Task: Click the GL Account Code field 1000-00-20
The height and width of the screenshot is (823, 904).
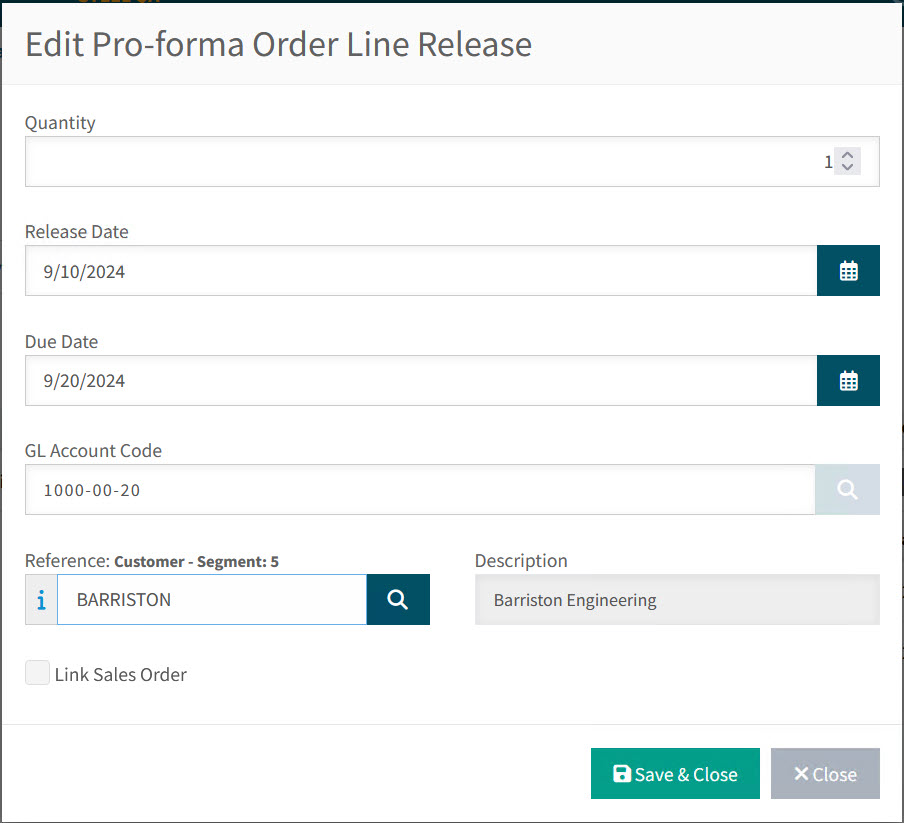Action: [x=420, y=489]
